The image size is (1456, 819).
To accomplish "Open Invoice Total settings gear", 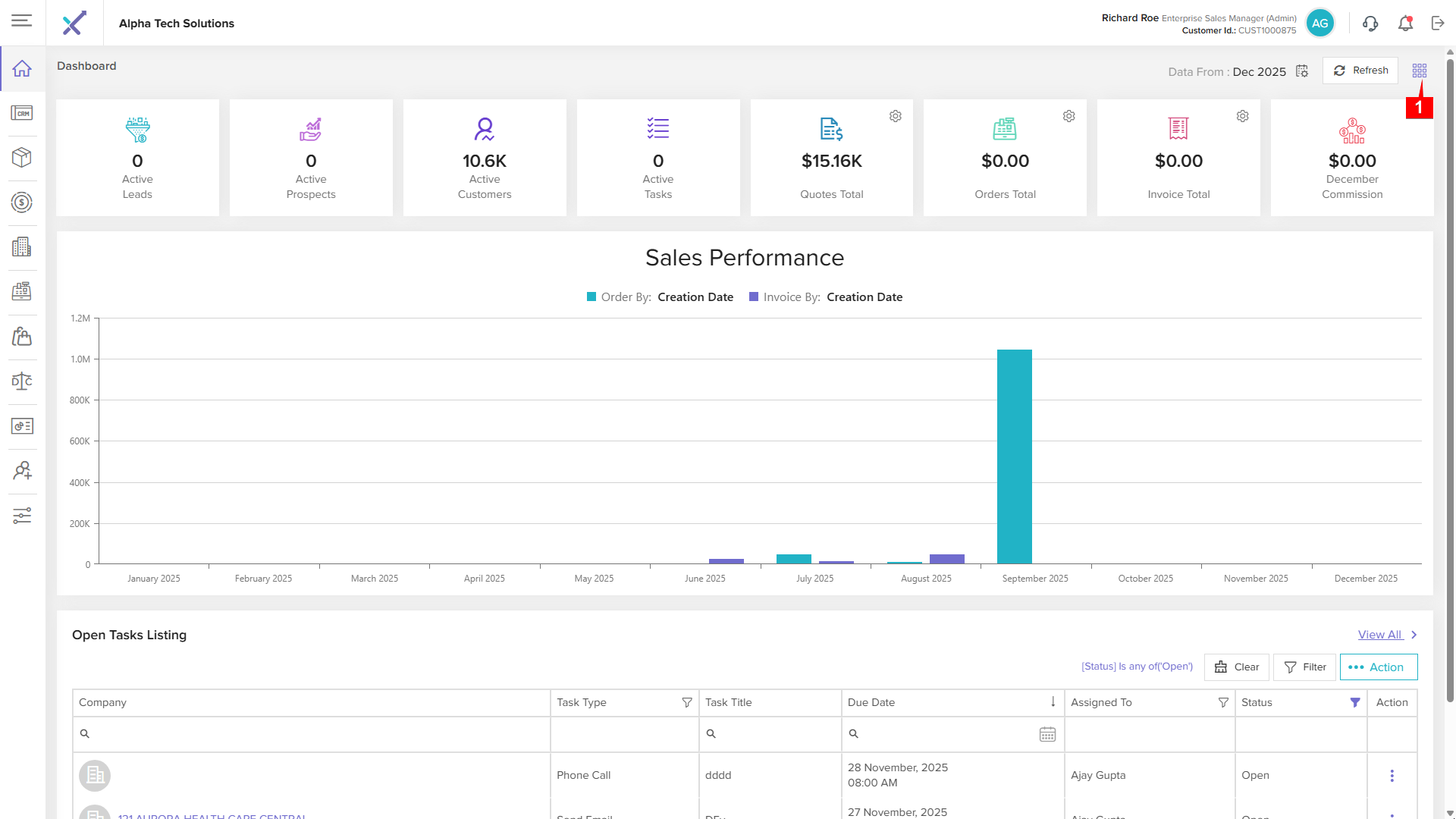I will tap(1242, 116).
